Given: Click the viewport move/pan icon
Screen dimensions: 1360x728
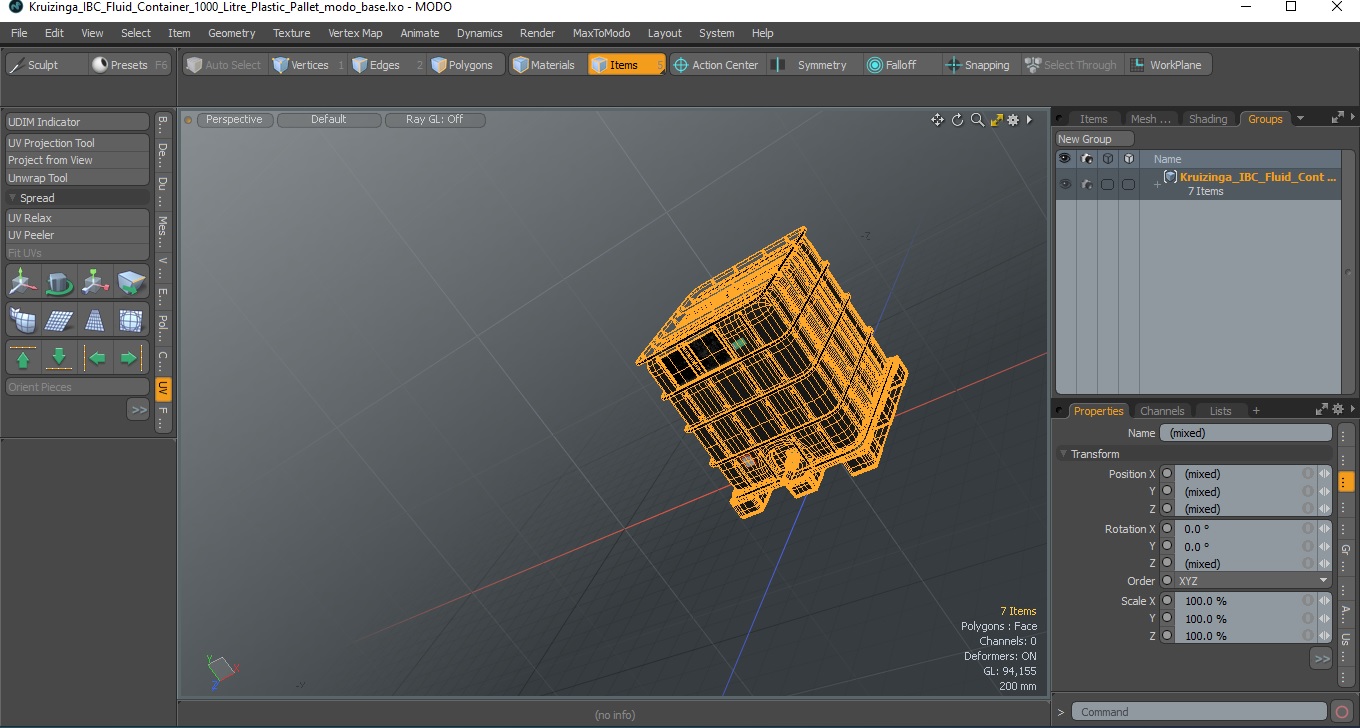Looking at the screenshot, I should (x=937, y=120).
